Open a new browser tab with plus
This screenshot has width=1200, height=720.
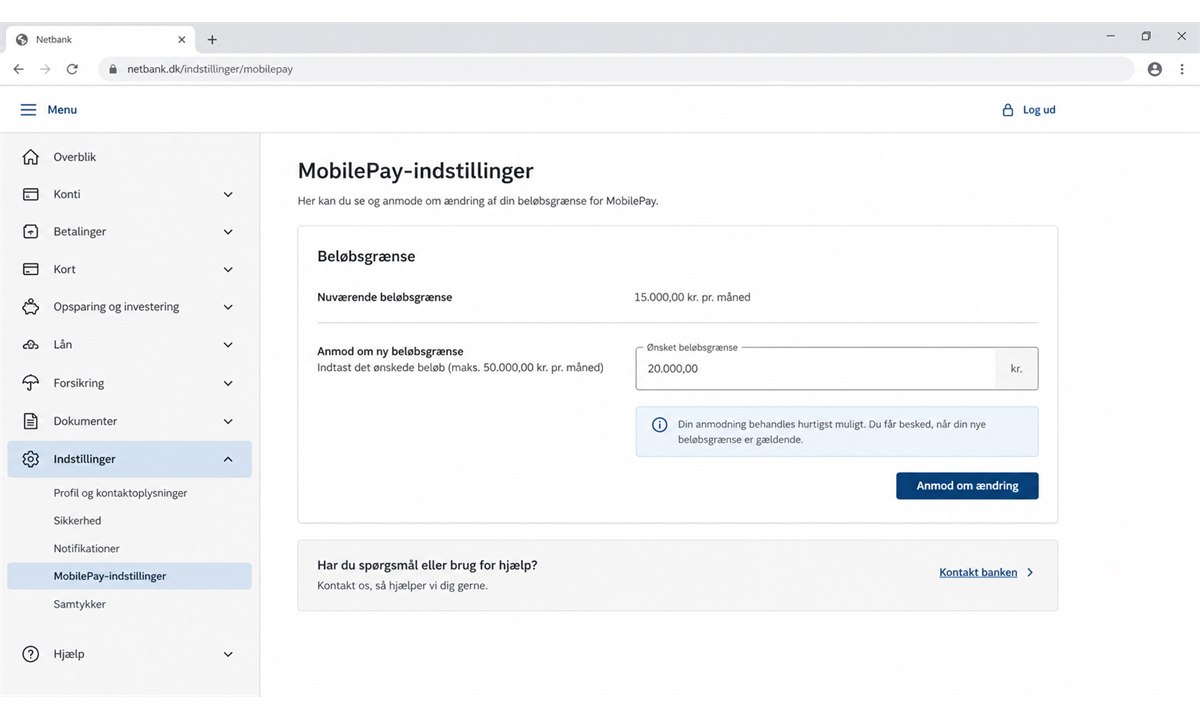click(x=212, y=40)
